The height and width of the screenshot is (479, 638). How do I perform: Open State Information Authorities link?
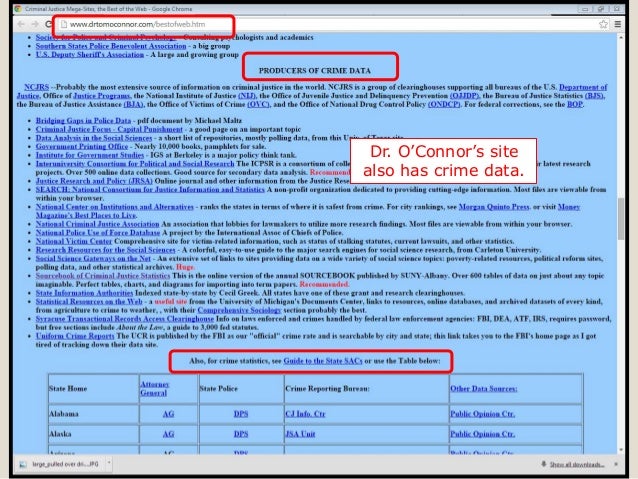point(84,293)
